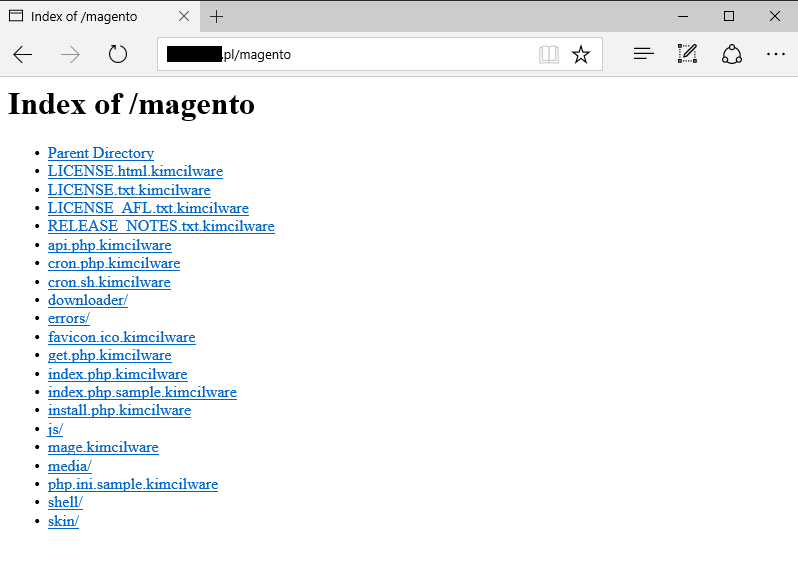
Task: Open cron.sh.kimcilware link
Action: click(x=109, y=282)
